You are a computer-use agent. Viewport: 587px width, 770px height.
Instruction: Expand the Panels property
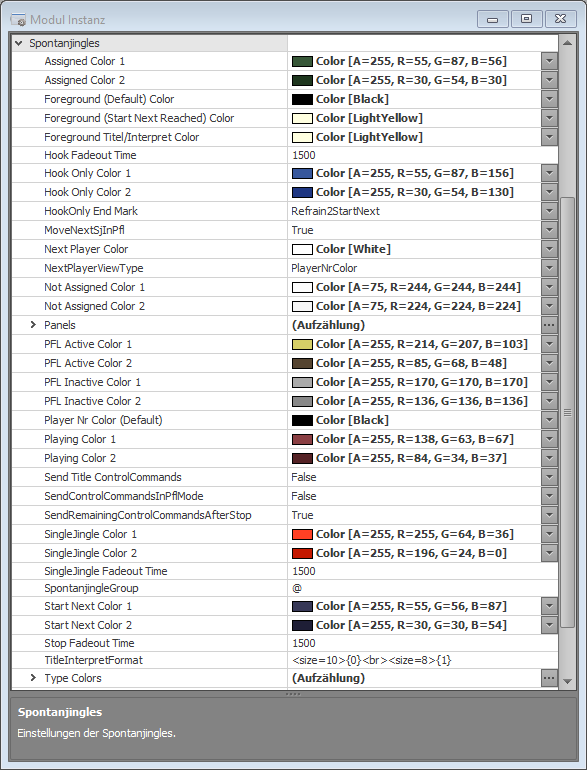(x=33, y=325)
